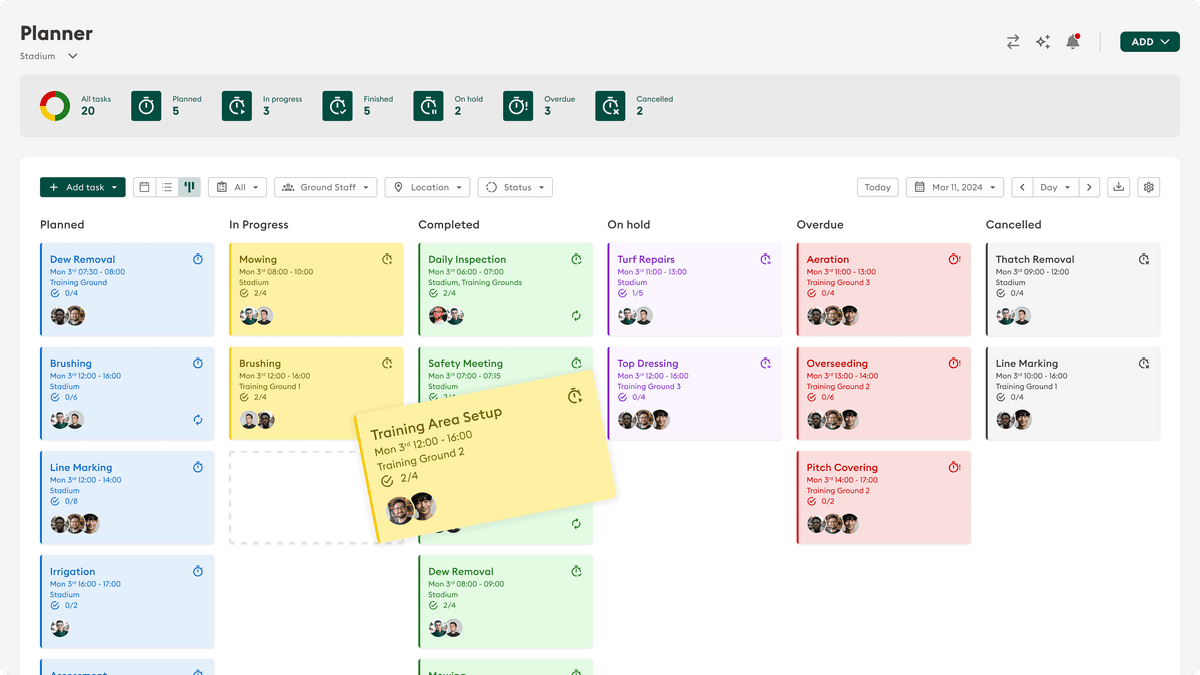1200x675 pixels.
Task: Click the colored progress donut near All tasks
Action: (53, 105)
